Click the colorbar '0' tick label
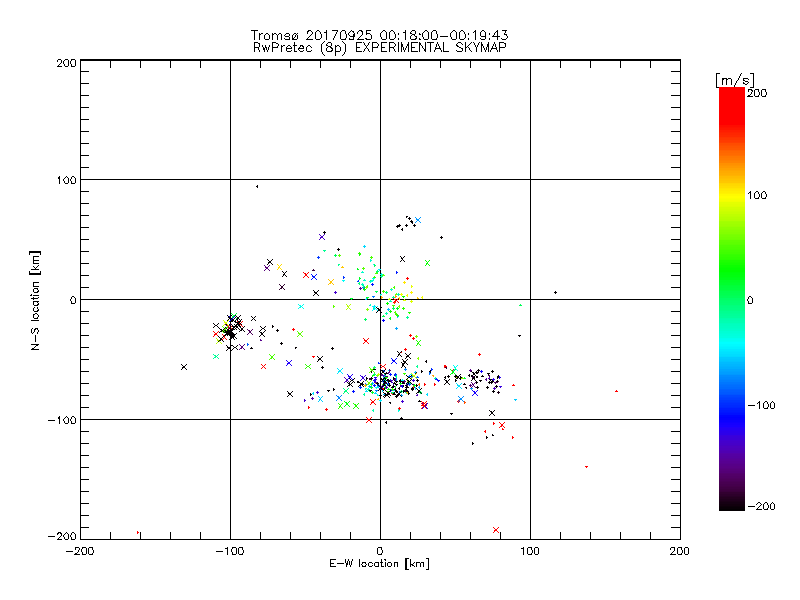This screenshot has height=600, width=800. point(750,301)
